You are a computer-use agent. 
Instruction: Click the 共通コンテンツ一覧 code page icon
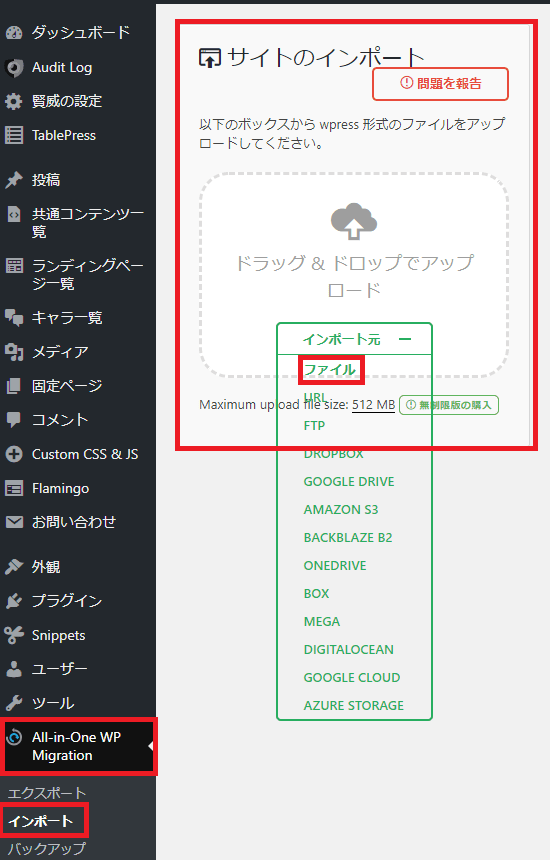14,214
